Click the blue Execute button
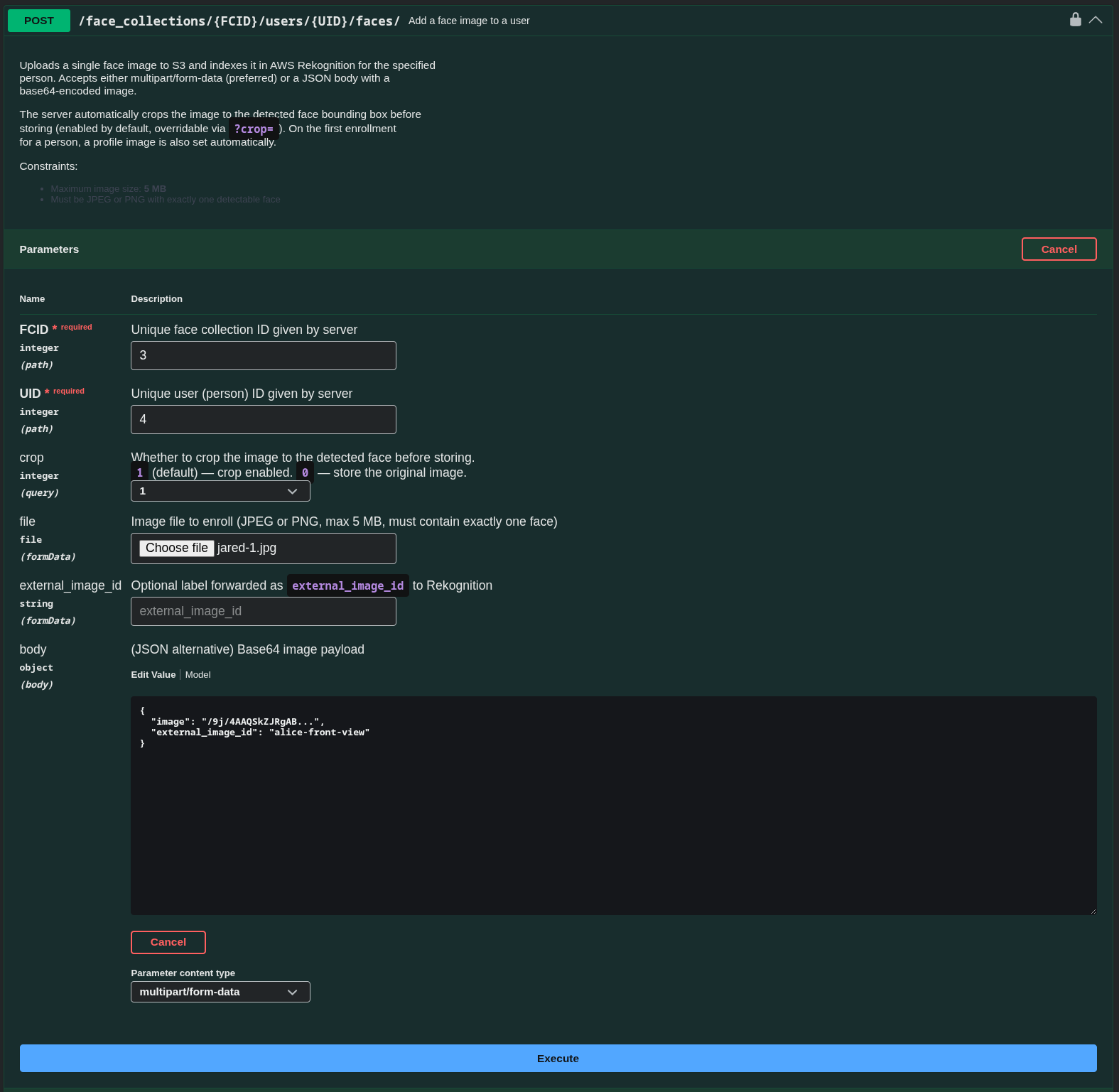This screenshot has width=1119, height=1092. click(x=558, y=1059)
